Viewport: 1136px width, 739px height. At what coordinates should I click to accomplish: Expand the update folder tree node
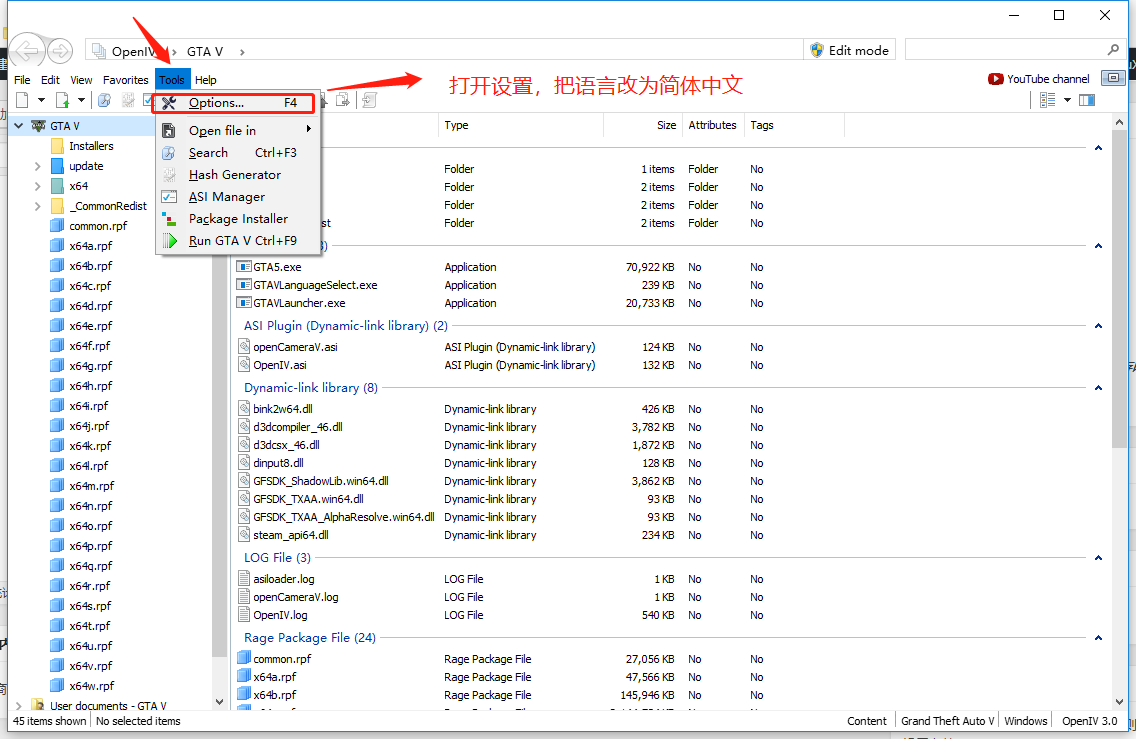pos(38,166)
